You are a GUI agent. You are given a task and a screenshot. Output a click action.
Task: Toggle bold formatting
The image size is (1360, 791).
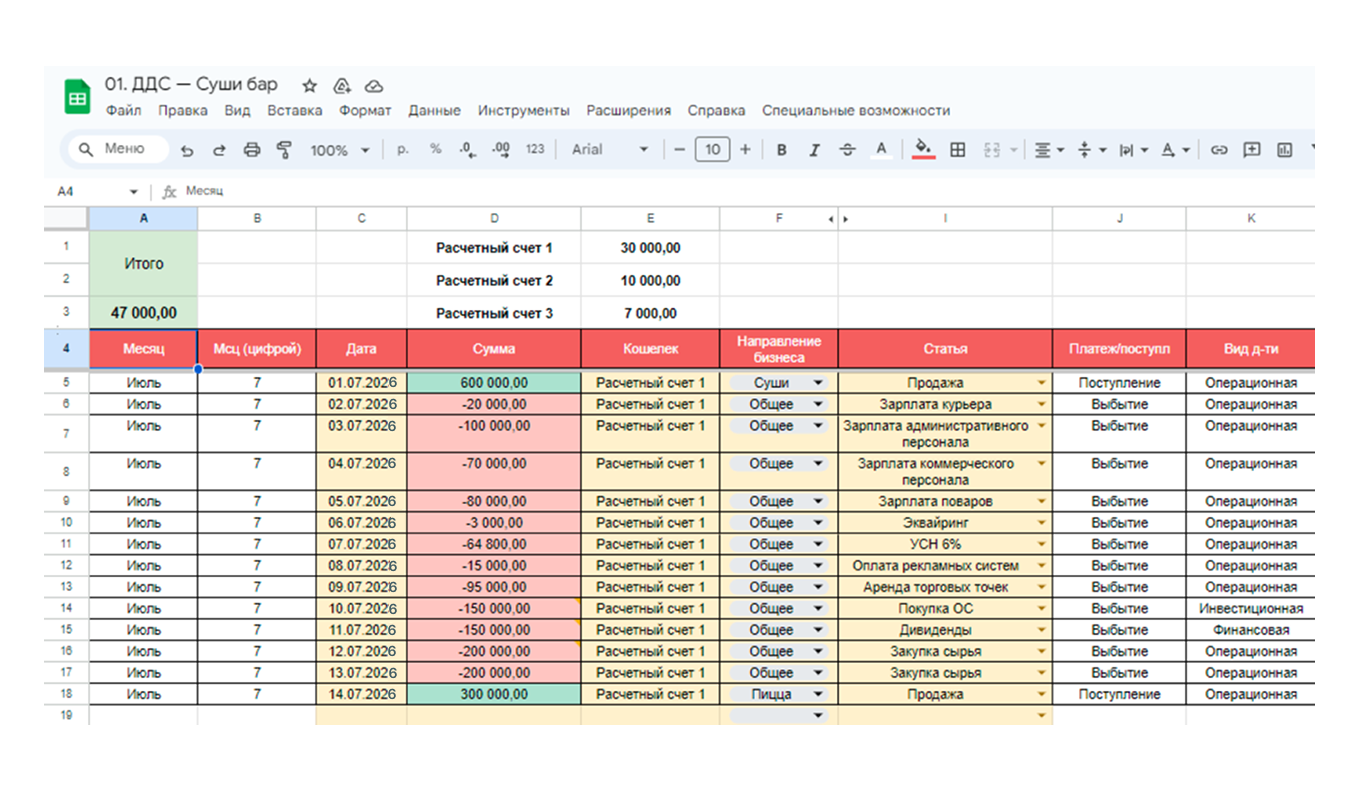point(781,150)
